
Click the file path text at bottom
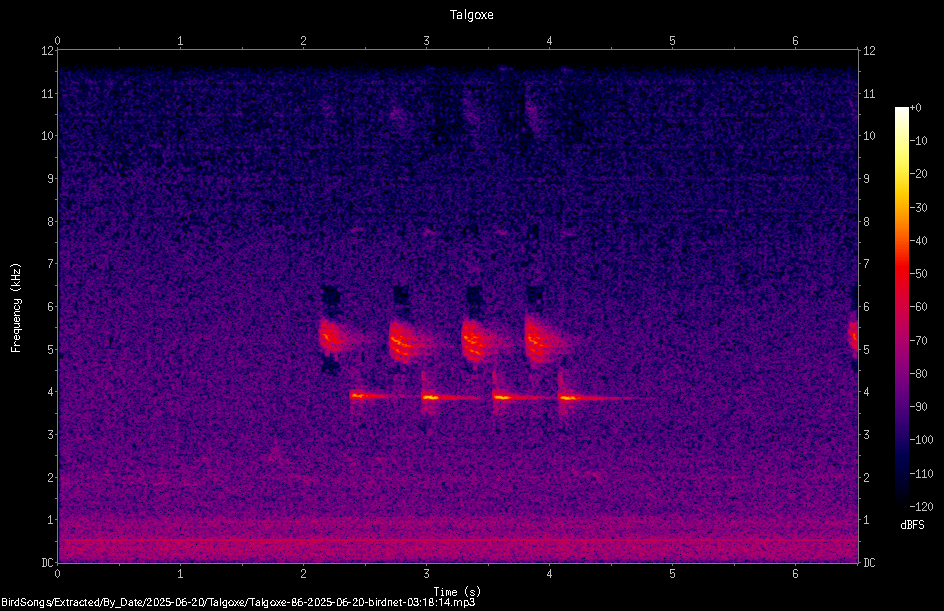tap(238, 603)
